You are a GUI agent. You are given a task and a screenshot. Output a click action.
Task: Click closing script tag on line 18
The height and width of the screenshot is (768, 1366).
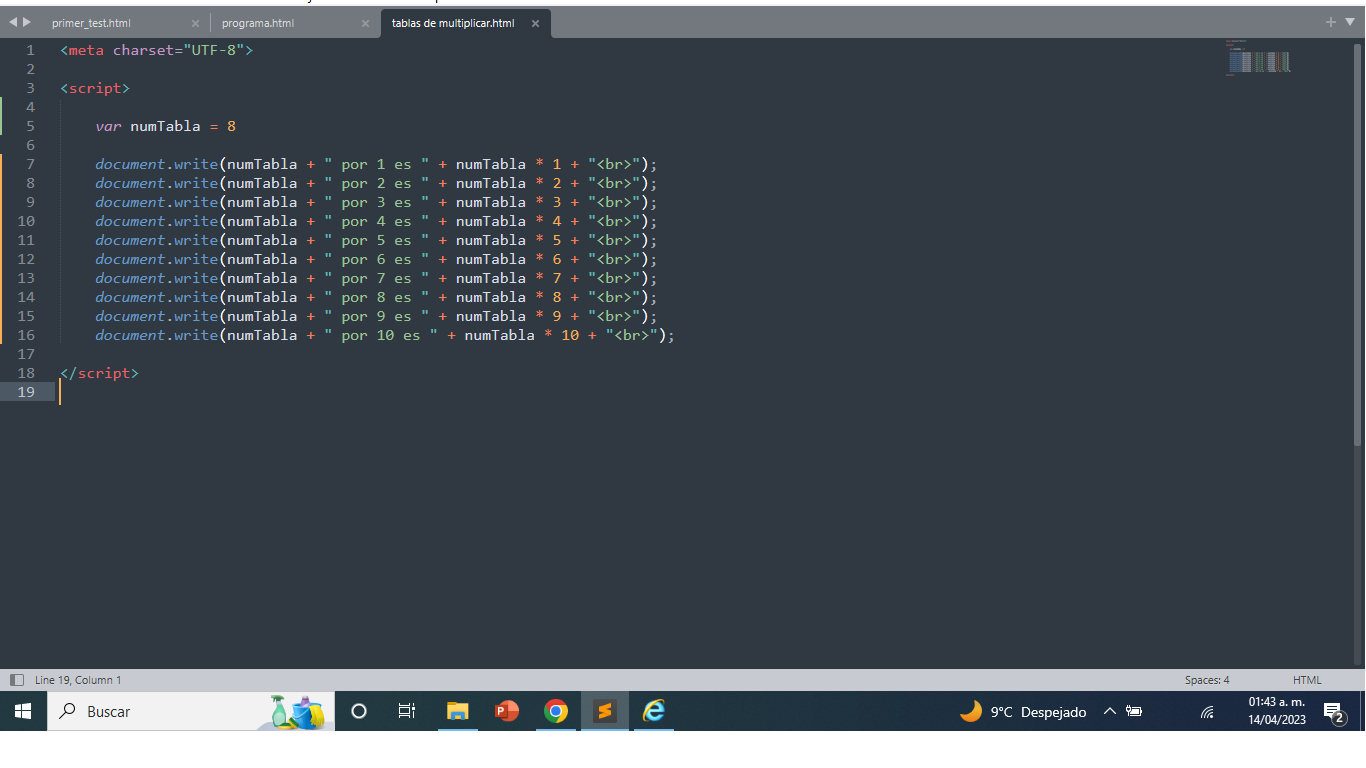pos(99,373)
